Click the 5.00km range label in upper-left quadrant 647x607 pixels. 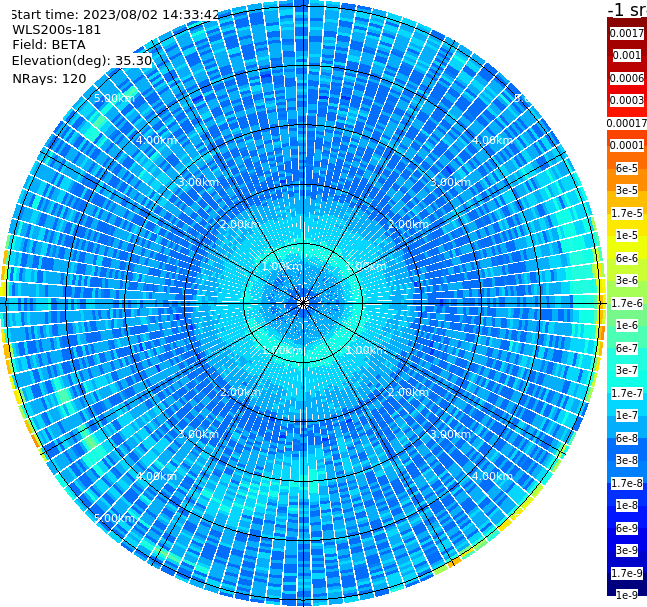114,98
